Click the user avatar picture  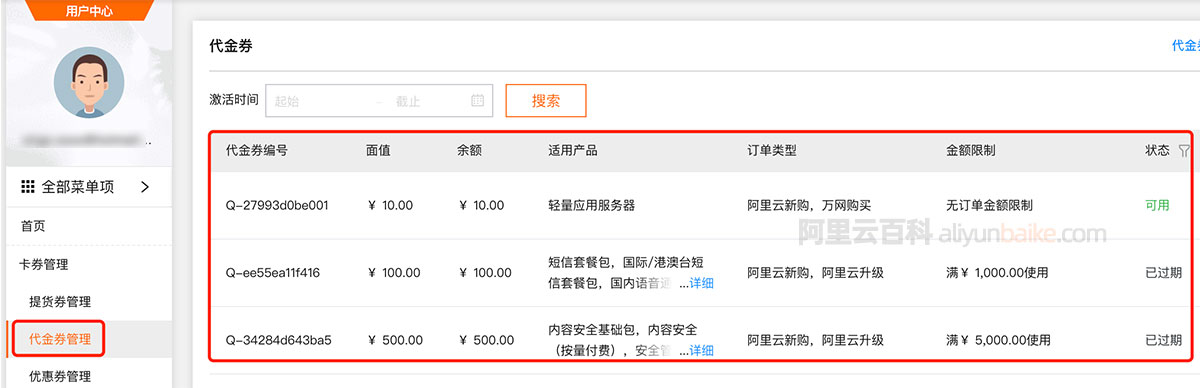88,83
